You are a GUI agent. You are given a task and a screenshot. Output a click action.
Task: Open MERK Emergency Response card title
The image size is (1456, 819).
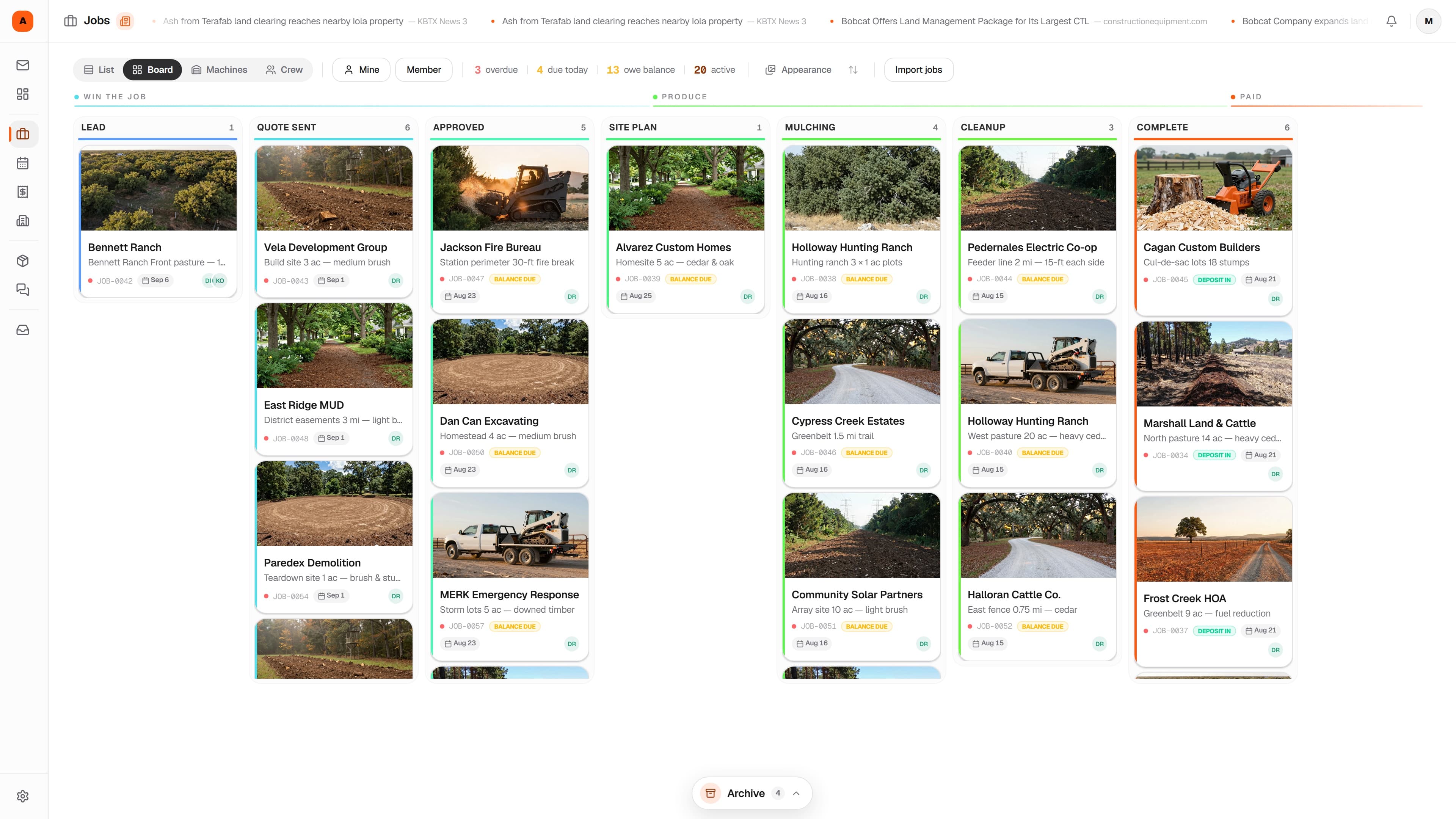coord(509,594)
